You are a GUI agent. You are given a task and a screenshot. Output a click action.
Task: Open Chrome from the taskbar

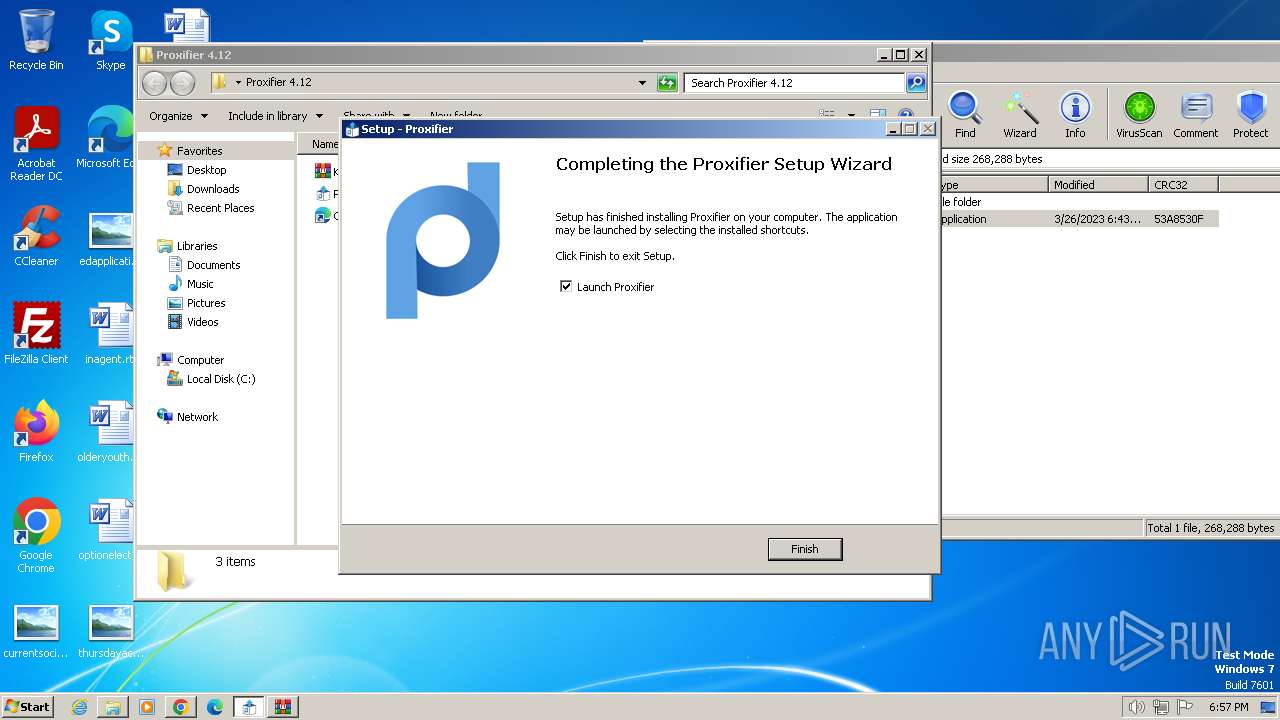[180, 707]
